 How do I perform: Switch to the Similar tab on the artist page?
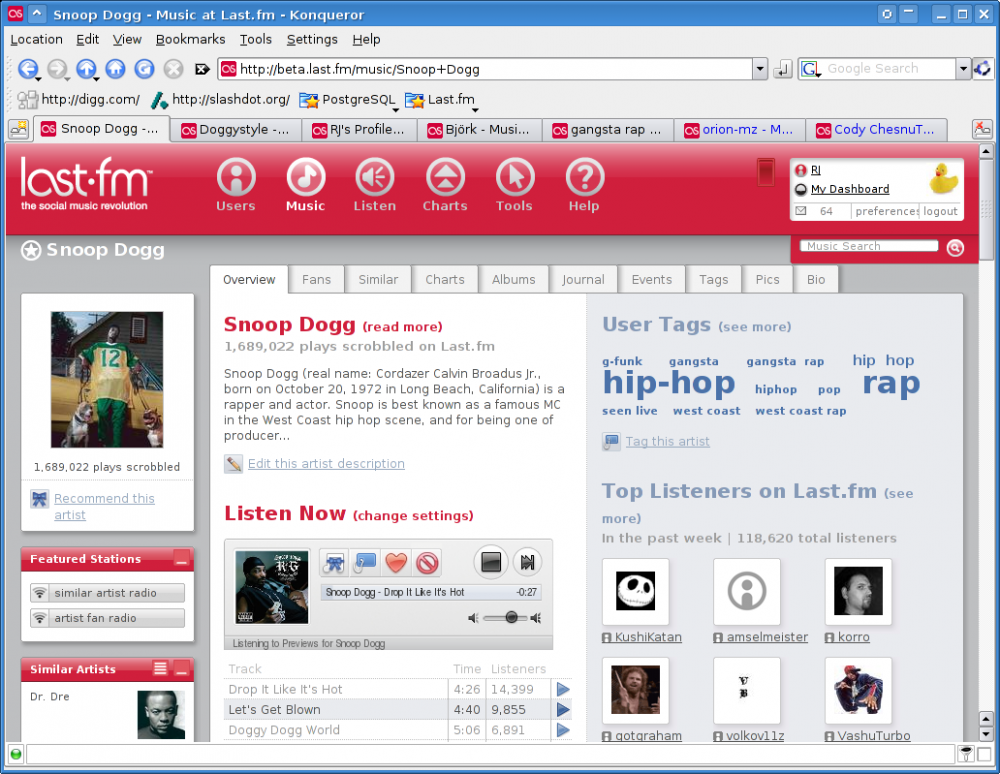[x=378, y=279]
